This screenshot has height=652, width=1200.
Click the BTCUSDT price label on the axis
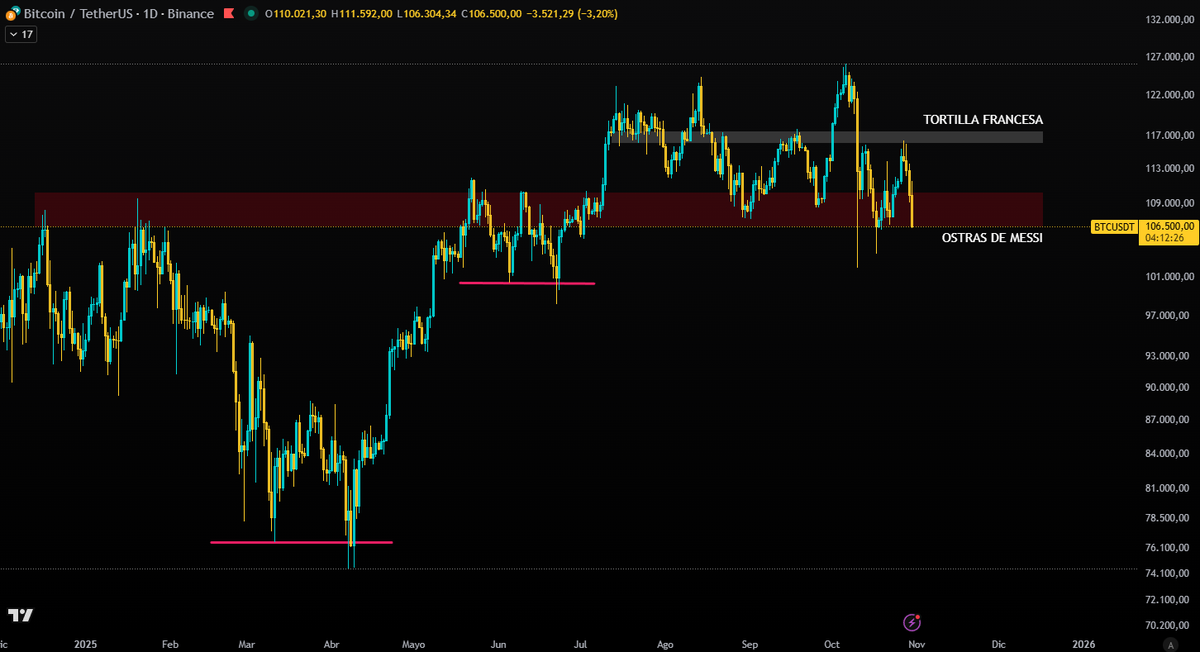click(1114, 227)
